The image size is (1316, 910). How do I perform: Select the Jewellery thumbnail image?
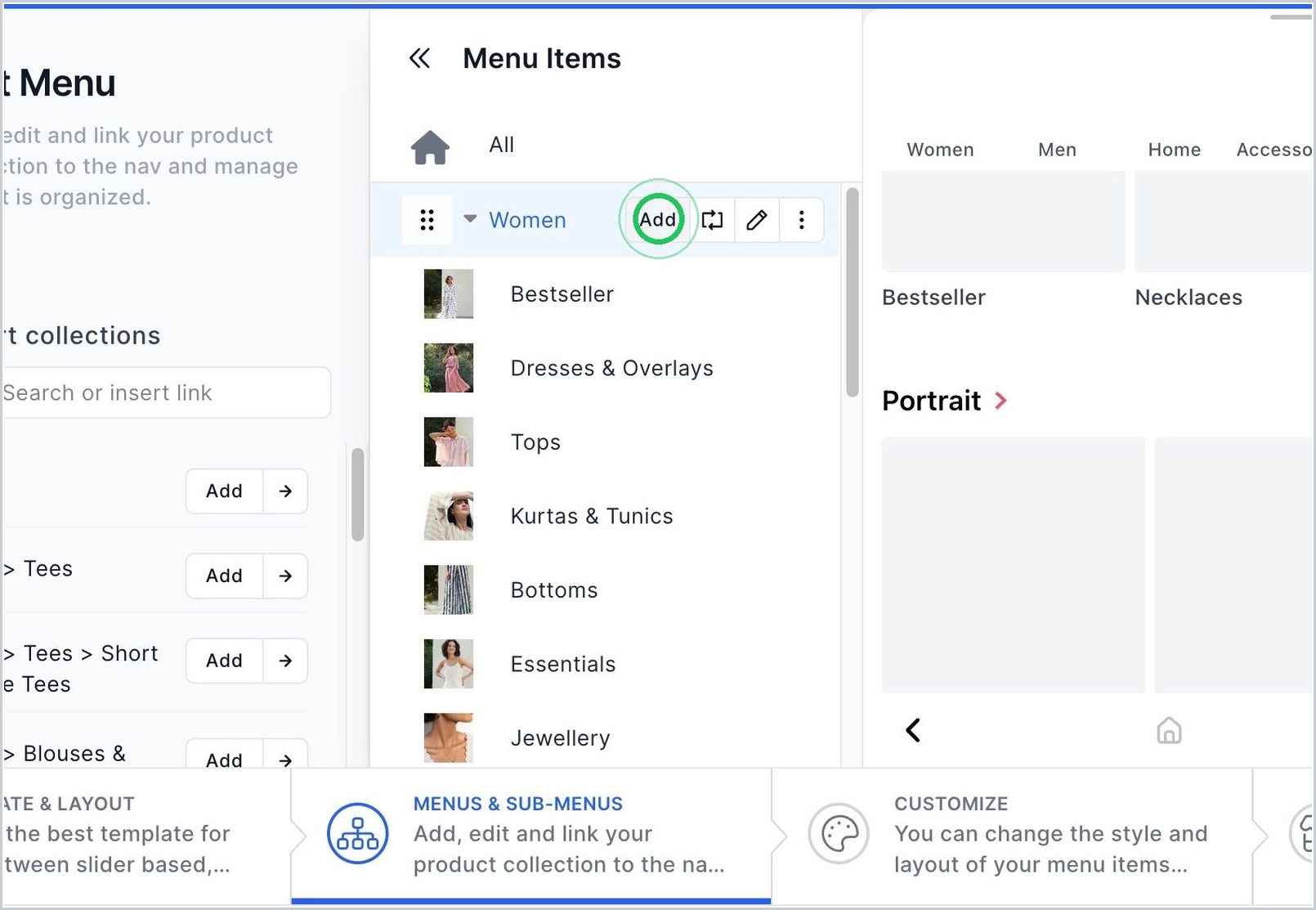point(448,737)
